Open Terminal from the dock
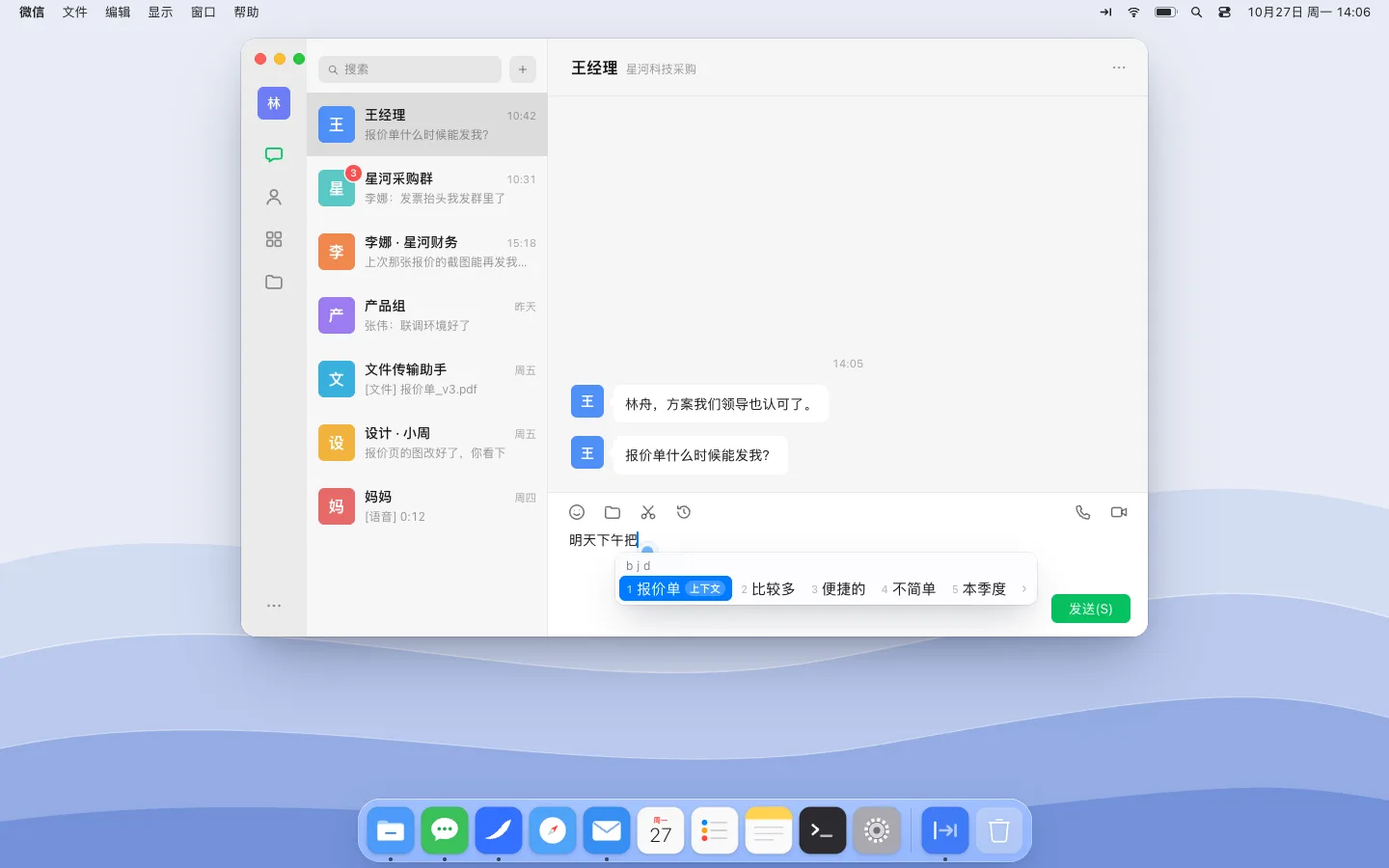The image size is (1389, 868). click(x=823, y=830)
